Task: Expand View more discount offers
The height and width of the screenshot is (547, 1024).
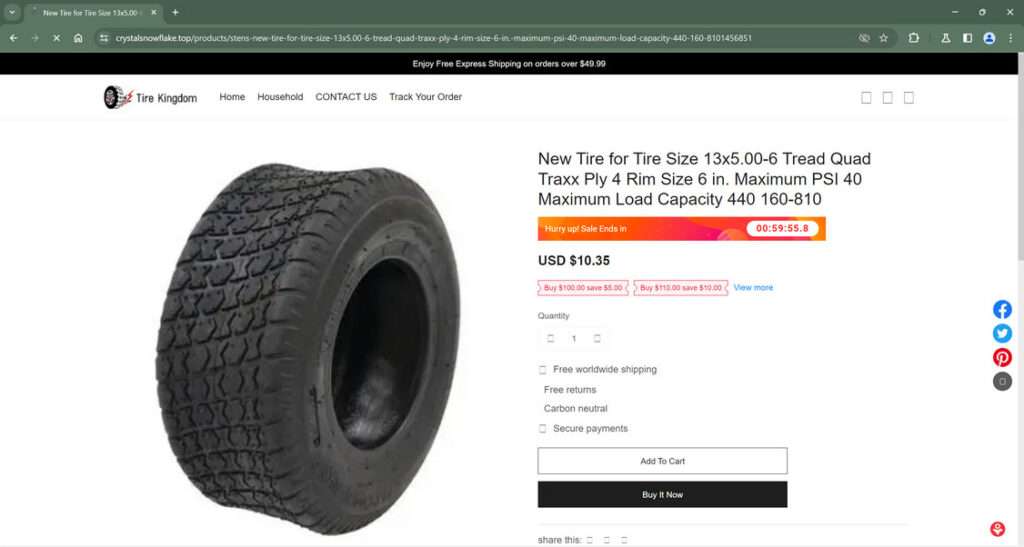Action: click(753, 288)
